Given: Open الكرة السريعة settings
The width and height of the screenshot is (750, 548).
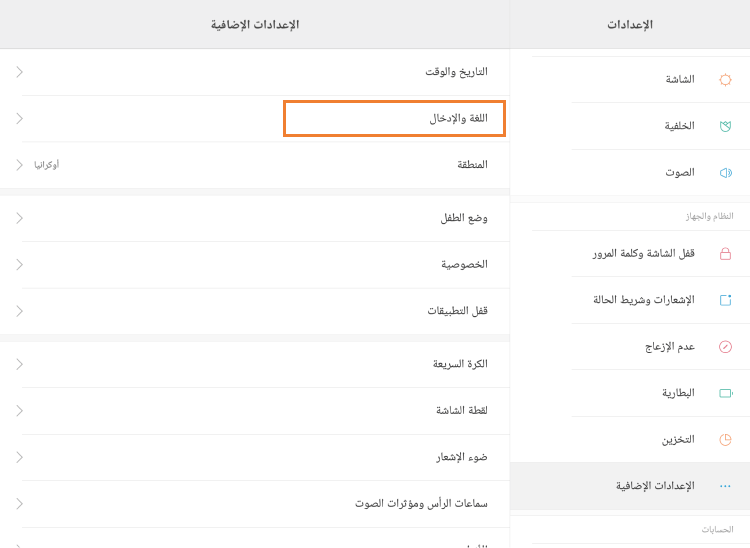Looking at the screenshot, I should point(255,364).
